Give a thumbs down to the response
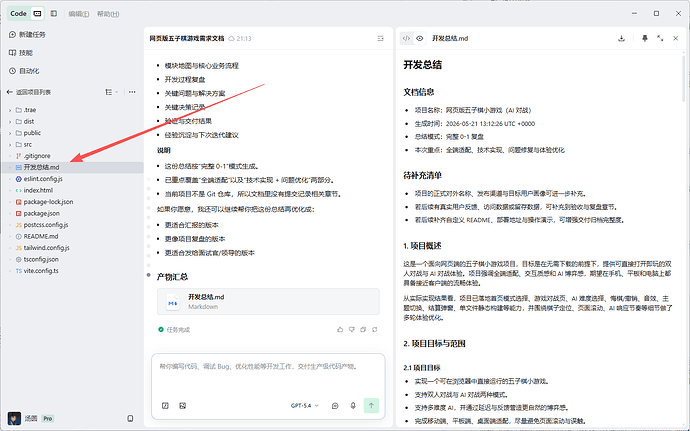The height and width of the screenshot is (431, 690). (352, 329)
